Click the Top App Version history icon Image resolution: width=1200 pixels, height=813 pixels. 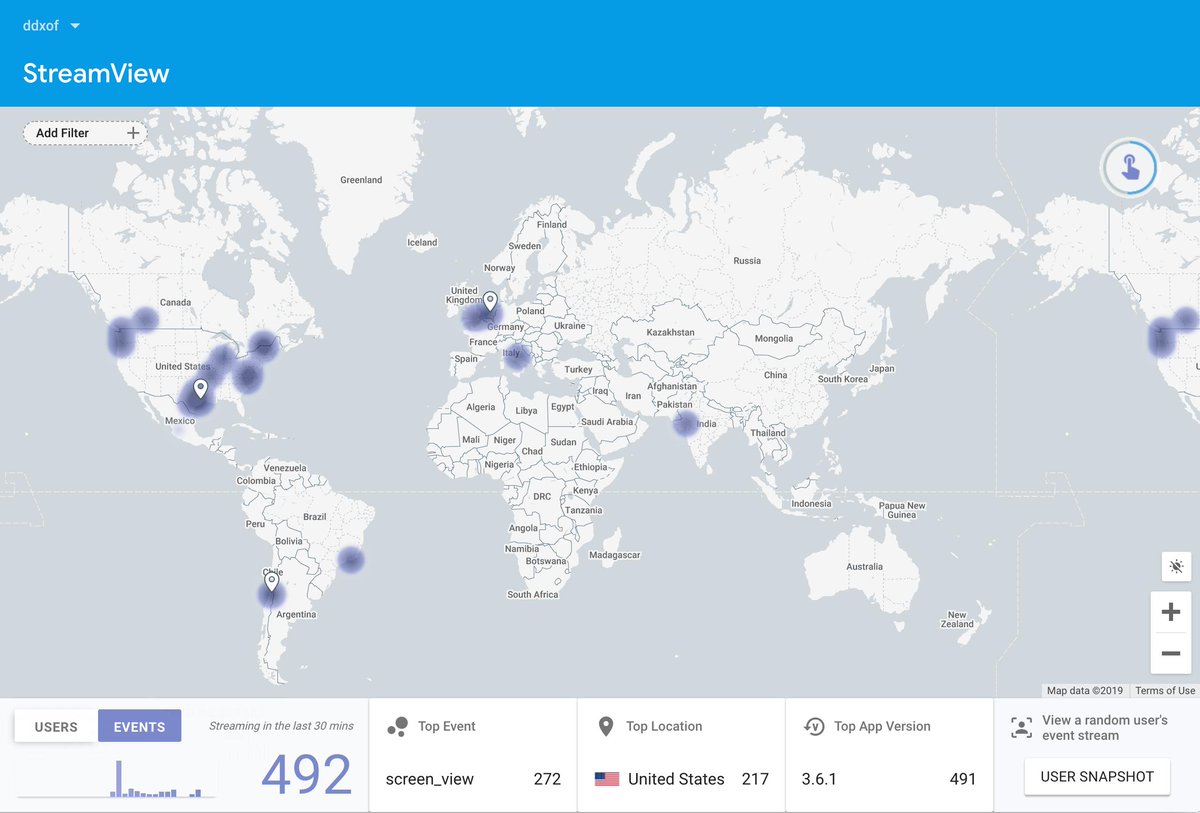(814, 727)
